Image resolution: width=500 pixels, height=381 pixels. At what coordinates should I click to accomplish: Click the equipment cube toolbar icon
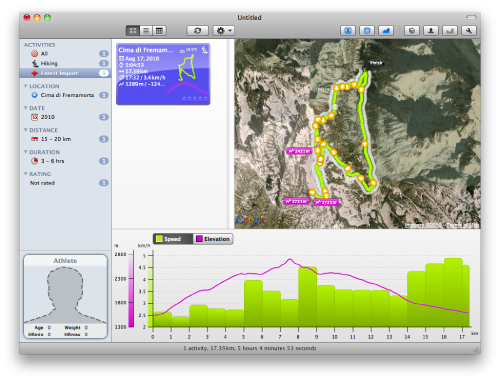pos(412,31)
